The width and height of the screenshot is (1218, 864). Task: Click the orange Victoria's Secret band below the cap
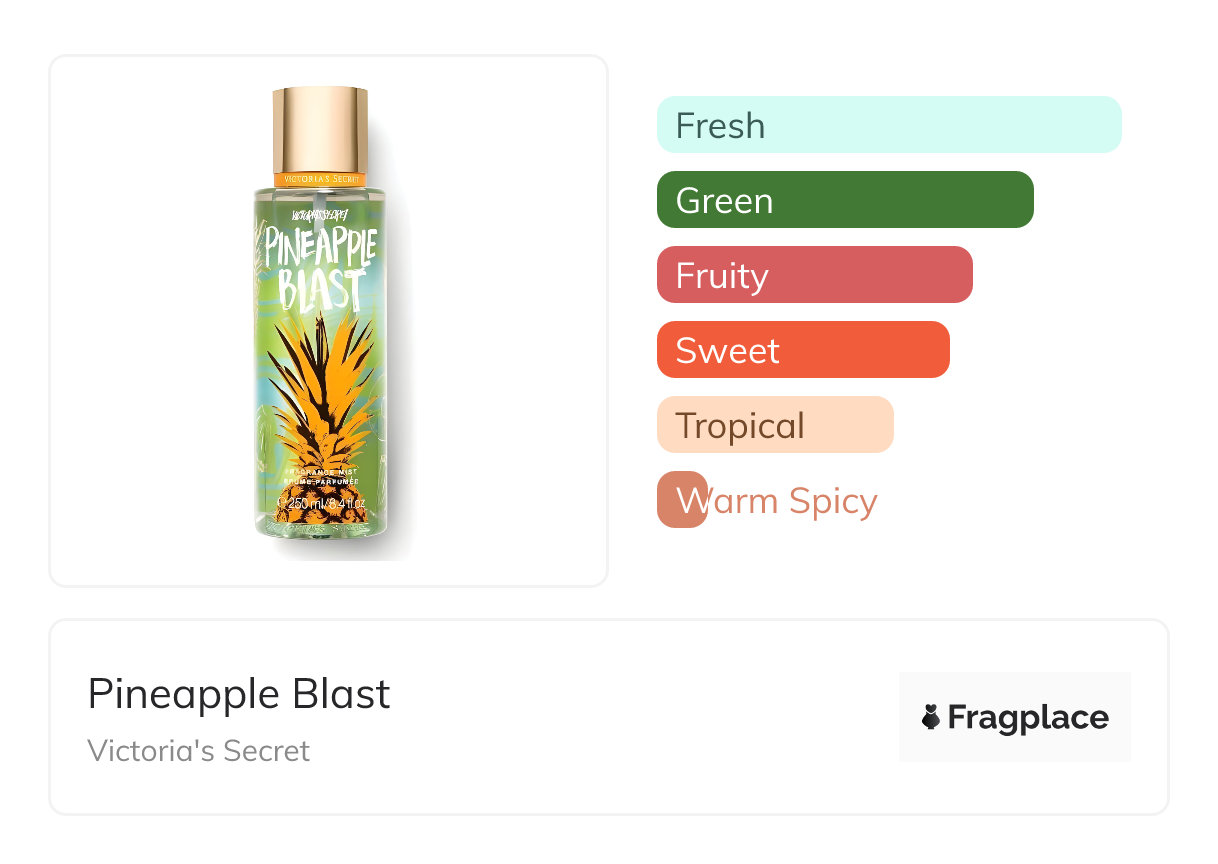[x=320, y=179]
